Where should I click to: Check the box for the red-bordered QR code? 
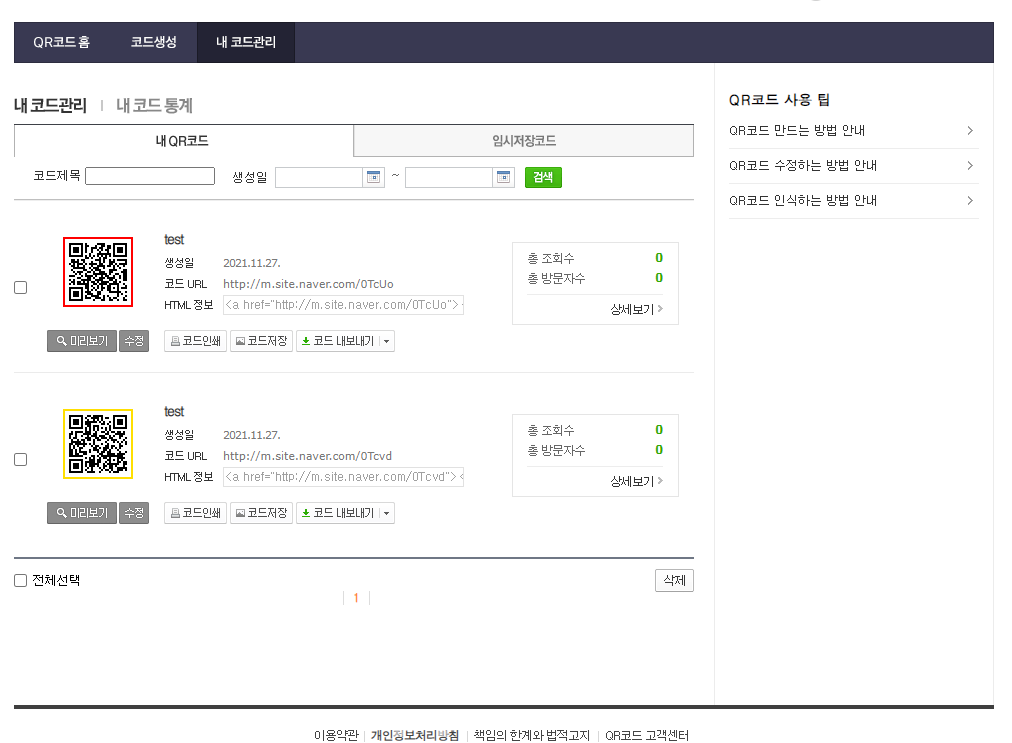coord(21,288)
